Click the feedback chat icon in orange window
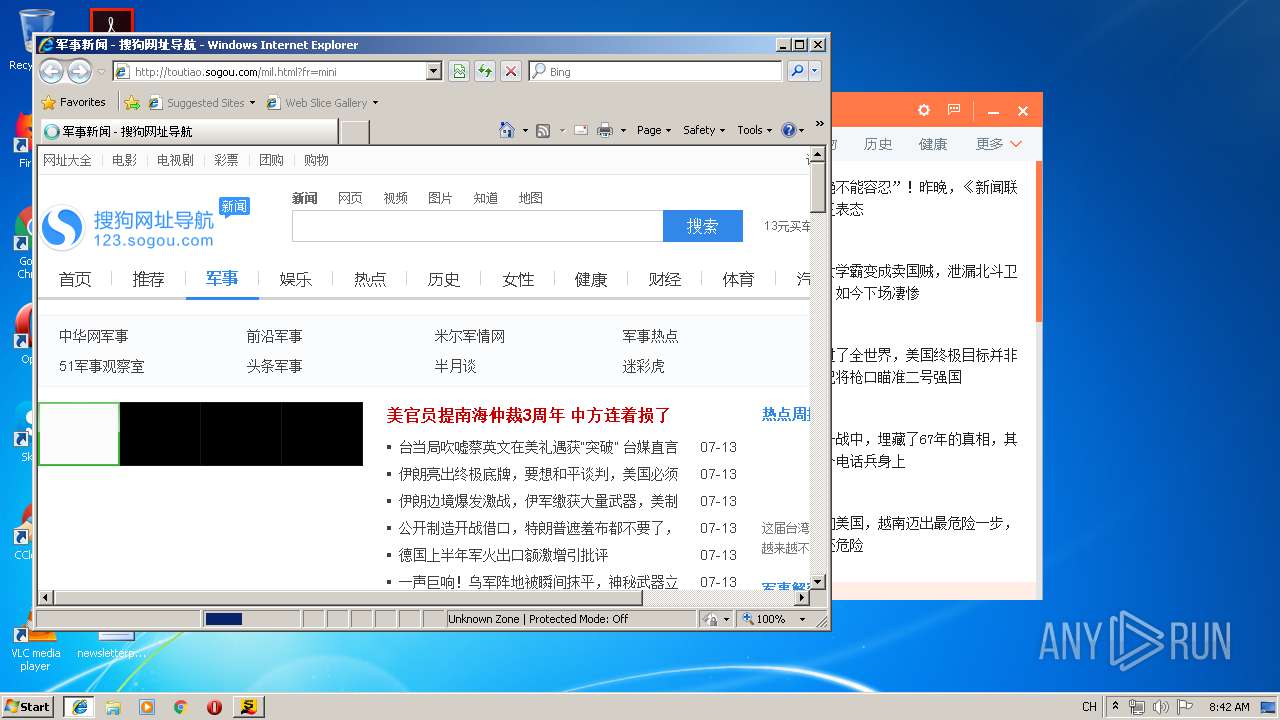Screen dimensions: 1280x720 point(954,110)
